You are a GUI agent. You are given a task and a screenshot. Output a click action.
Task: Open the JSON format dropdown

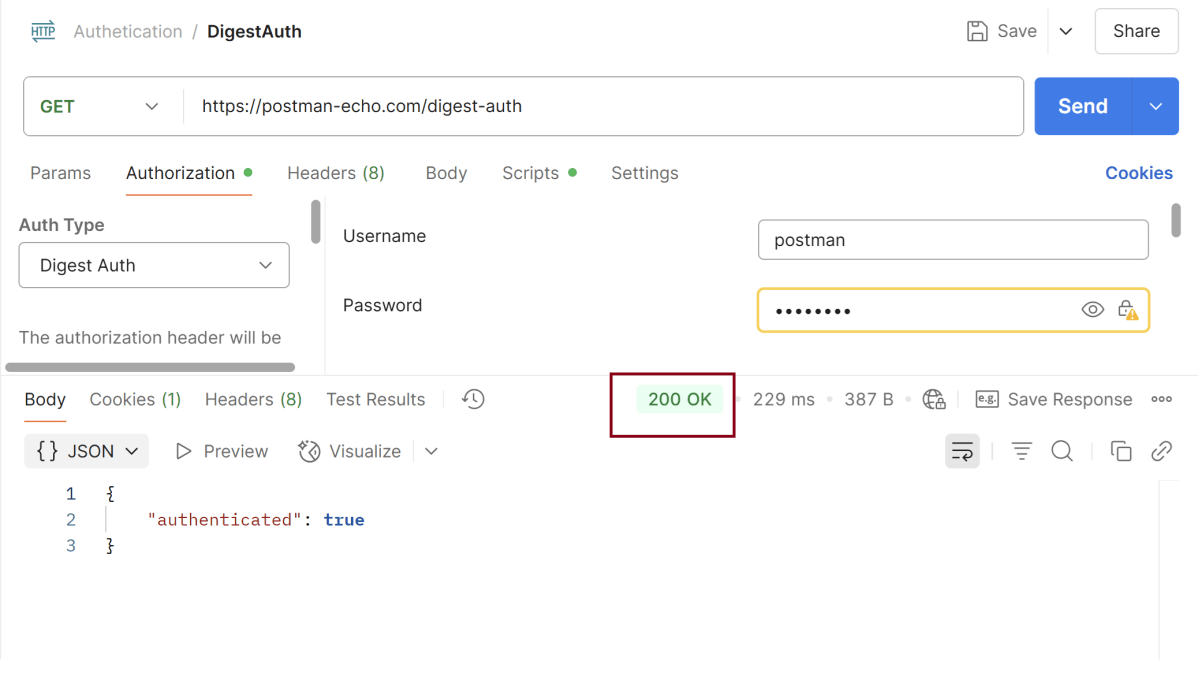[x=86, y=451]
